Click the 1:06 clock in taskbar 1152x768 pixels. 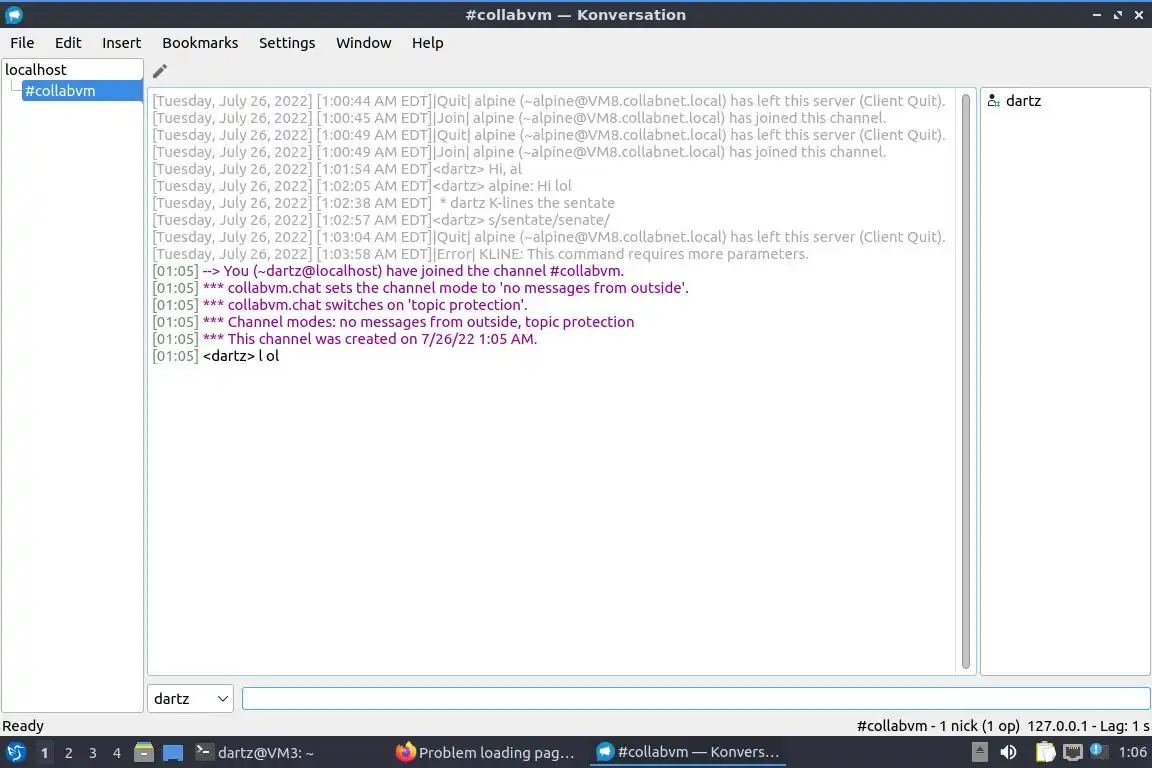tap(1132, 752)
